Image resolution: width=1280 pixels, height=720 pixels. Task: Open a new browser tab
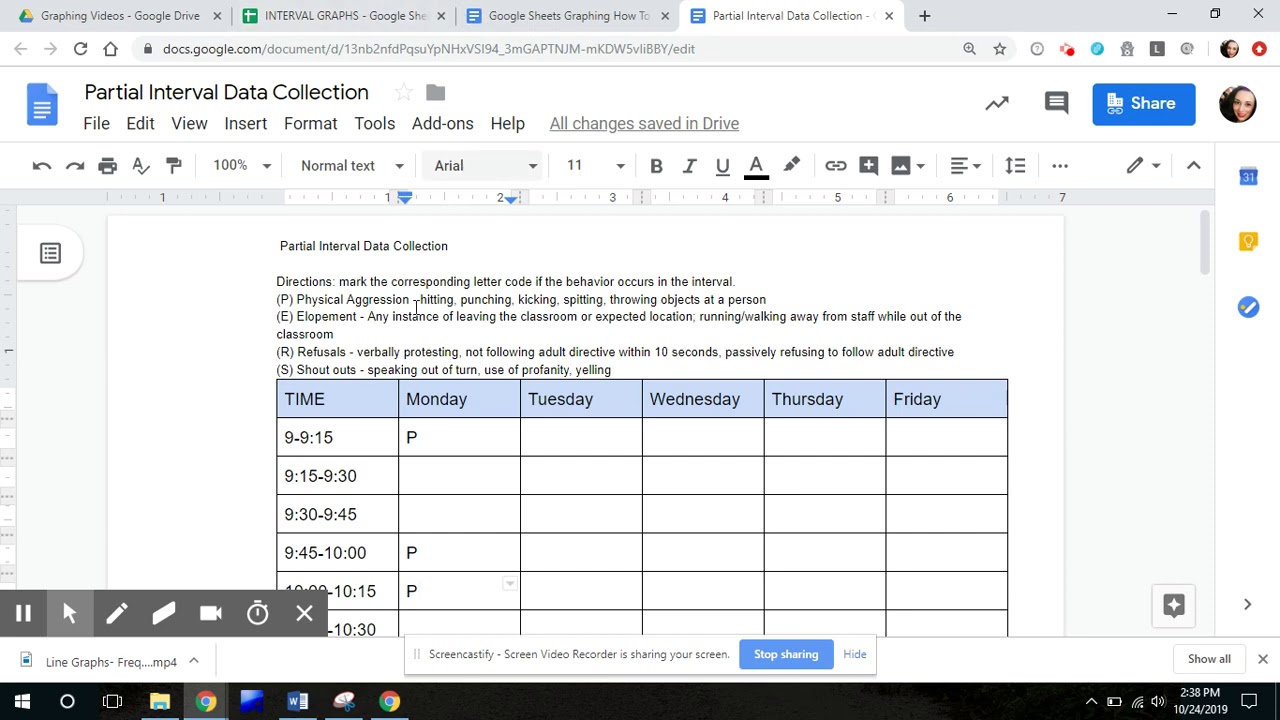(x=924, y=16)
